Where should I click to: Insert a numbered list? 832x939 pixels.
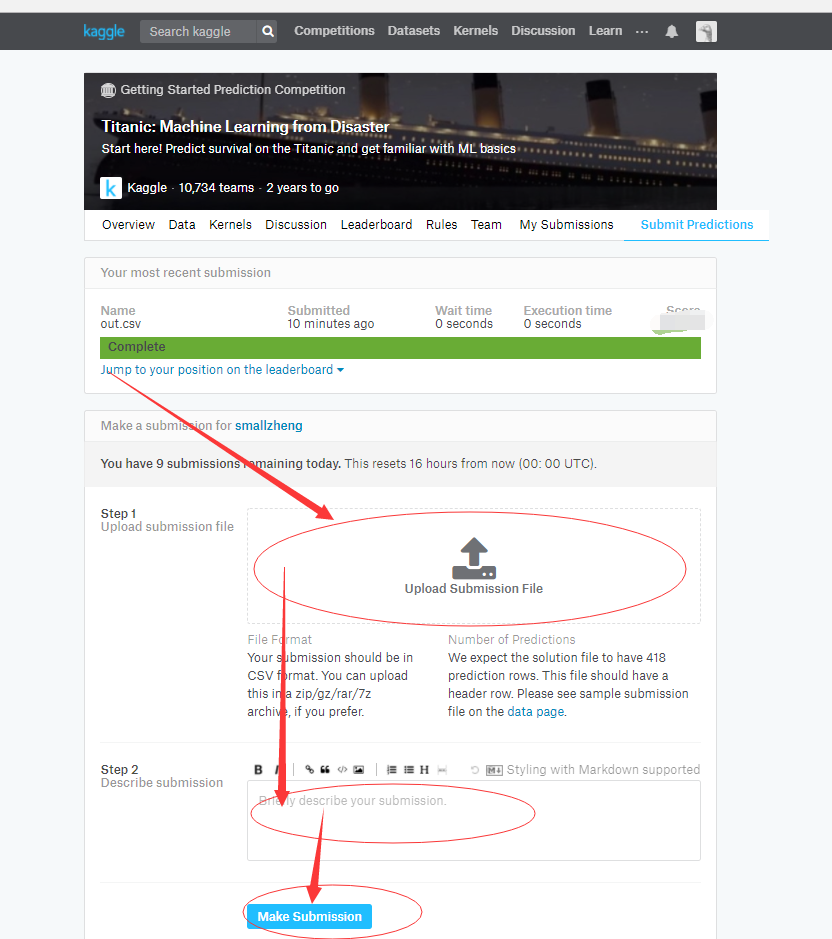pyautogui.click(x=391, y=770)
